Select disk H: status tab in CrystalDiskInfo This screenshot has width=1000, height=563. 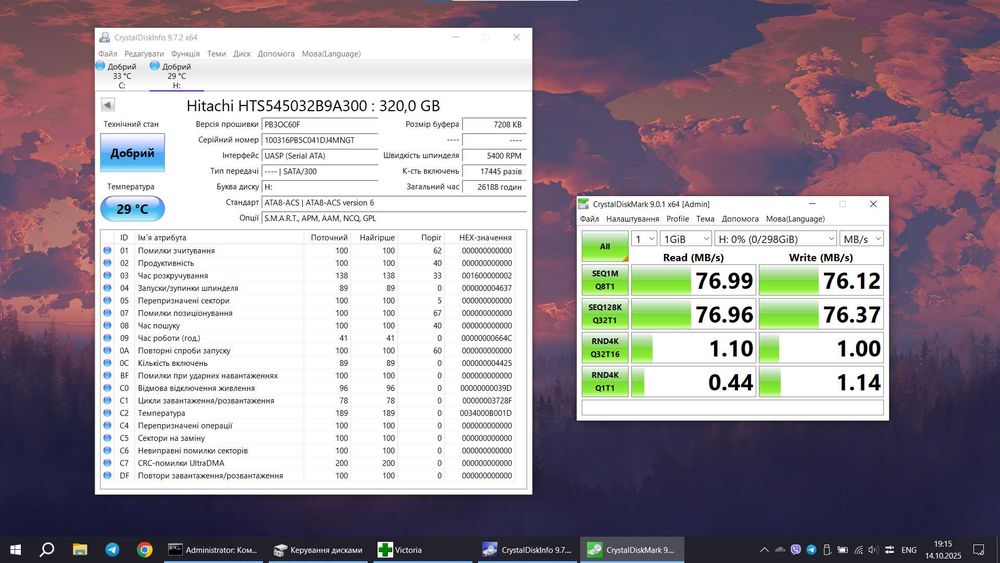click(x=176, y=76)
